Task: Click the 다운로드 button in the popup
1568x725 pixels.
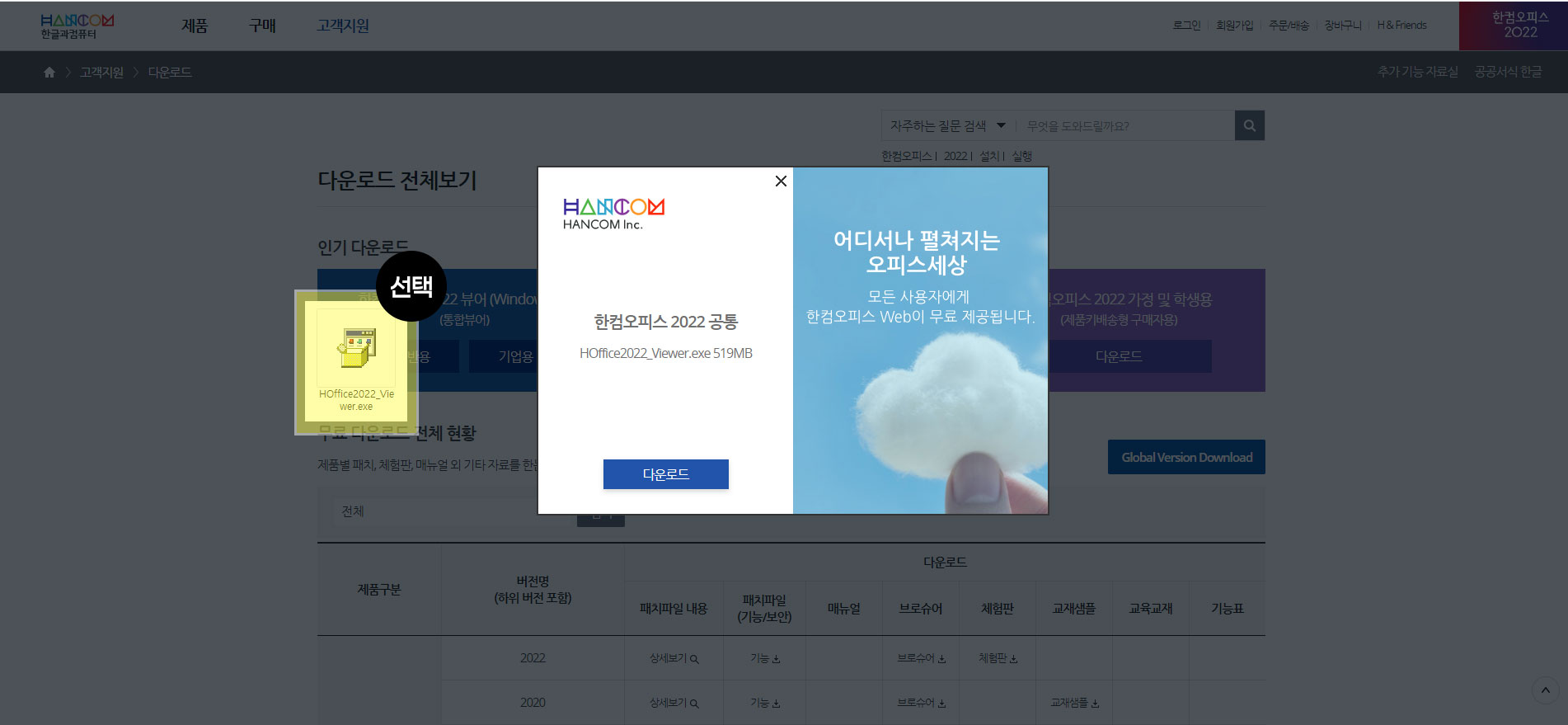Action: coord(666,474)
